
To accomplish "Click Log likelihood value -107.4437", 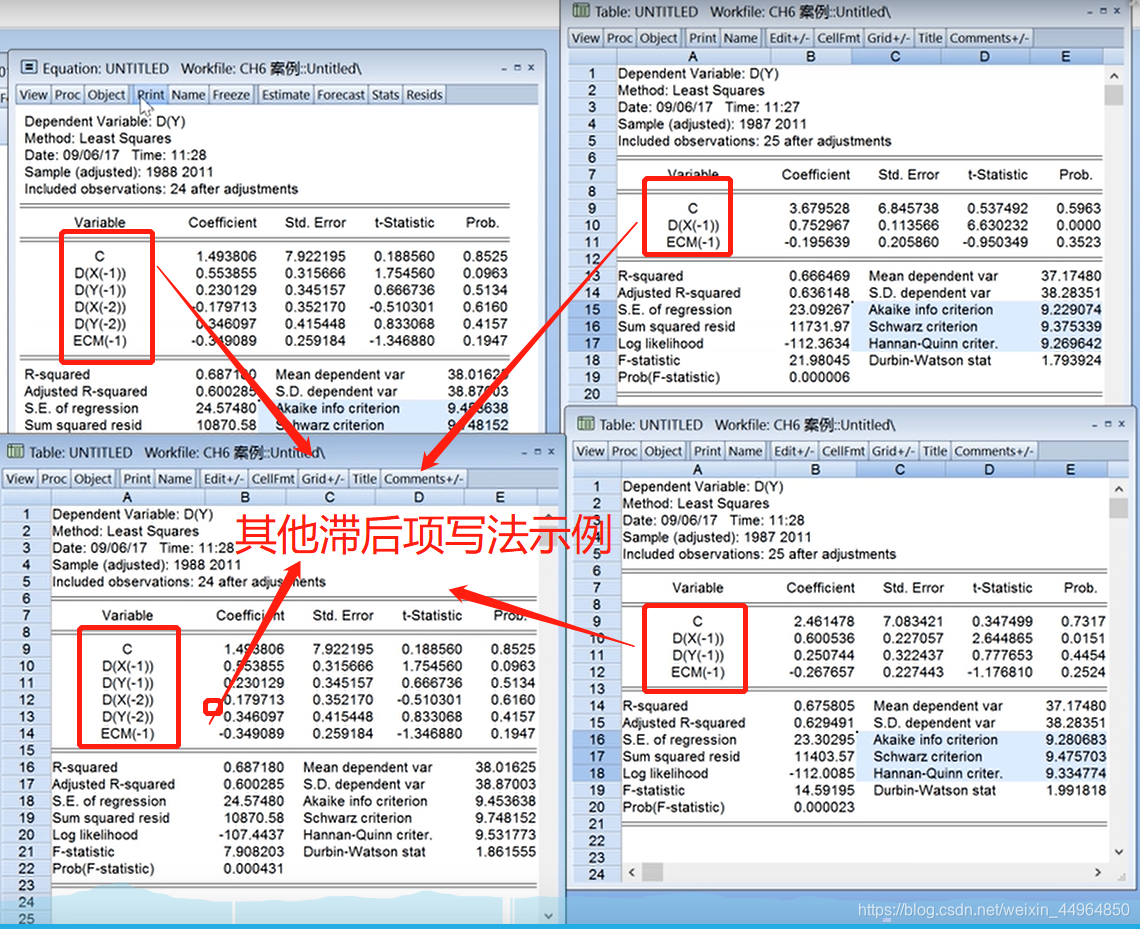I will coord(252,835).
